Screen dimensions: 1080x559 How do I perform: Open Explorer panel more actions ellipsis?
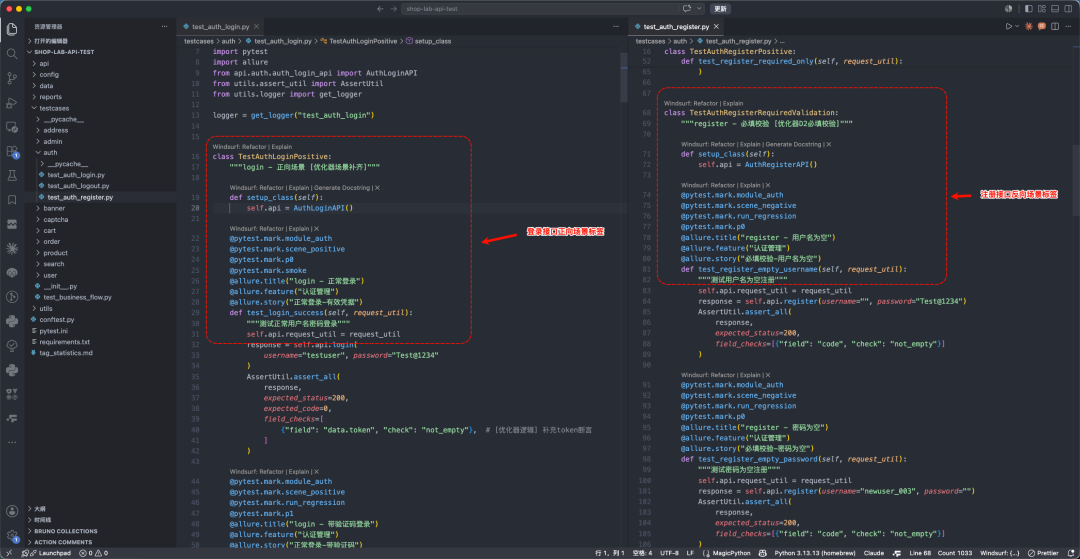click(x=164, y=26)
